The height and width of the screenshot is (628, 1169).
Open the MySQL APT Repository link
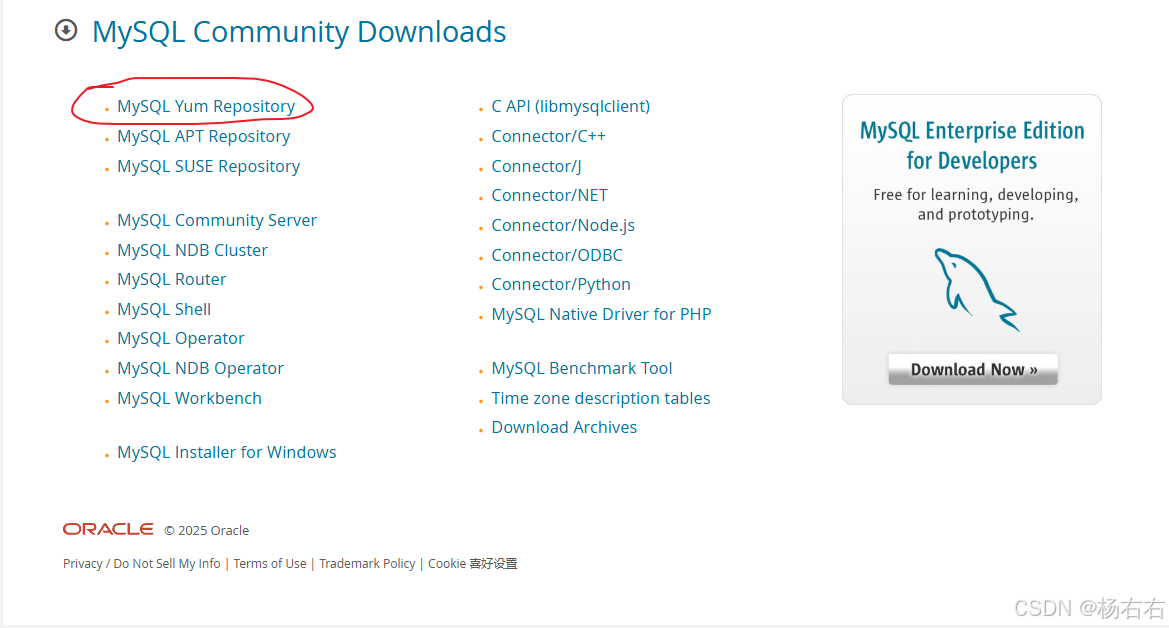click(x=203, y=136)
